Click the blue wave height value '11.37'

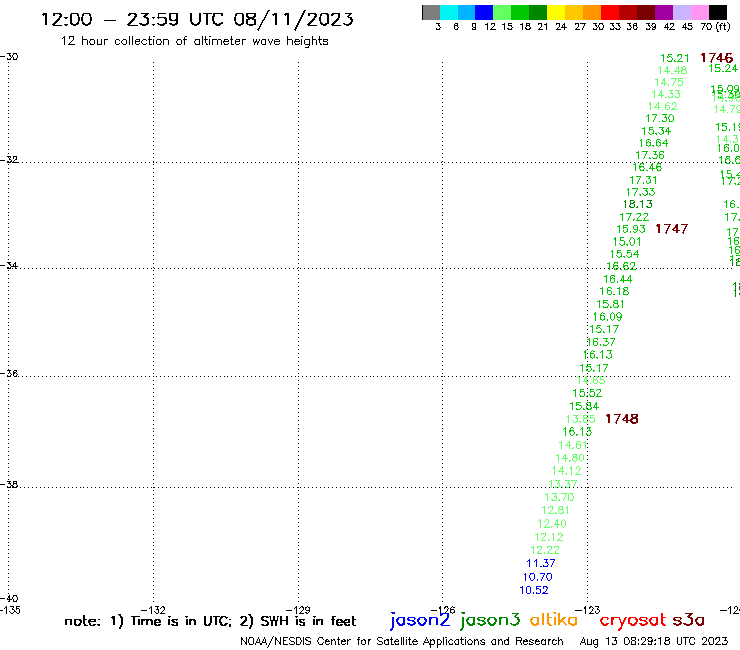pyautogui.click(x=541, y=563)
